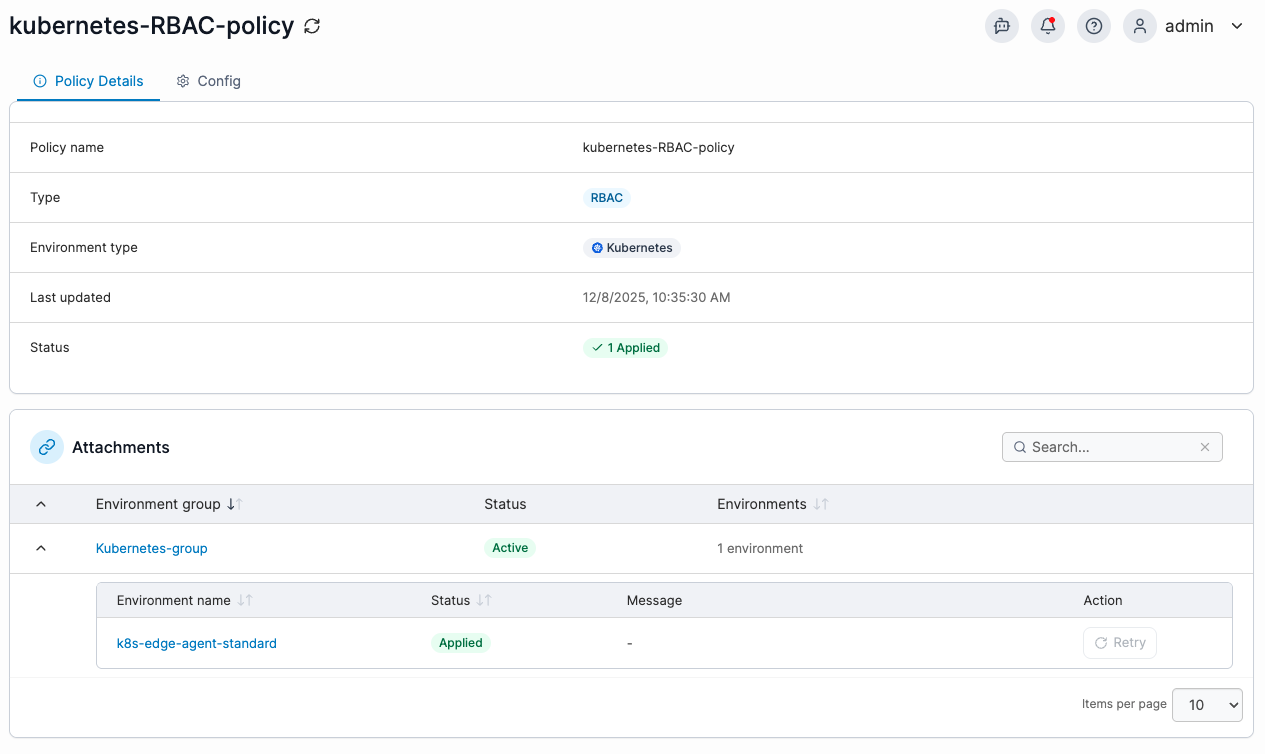Open k8s-edge-agent-standard environment link
The height and width of the screenshot is (754, 1265).
point(197,643)
